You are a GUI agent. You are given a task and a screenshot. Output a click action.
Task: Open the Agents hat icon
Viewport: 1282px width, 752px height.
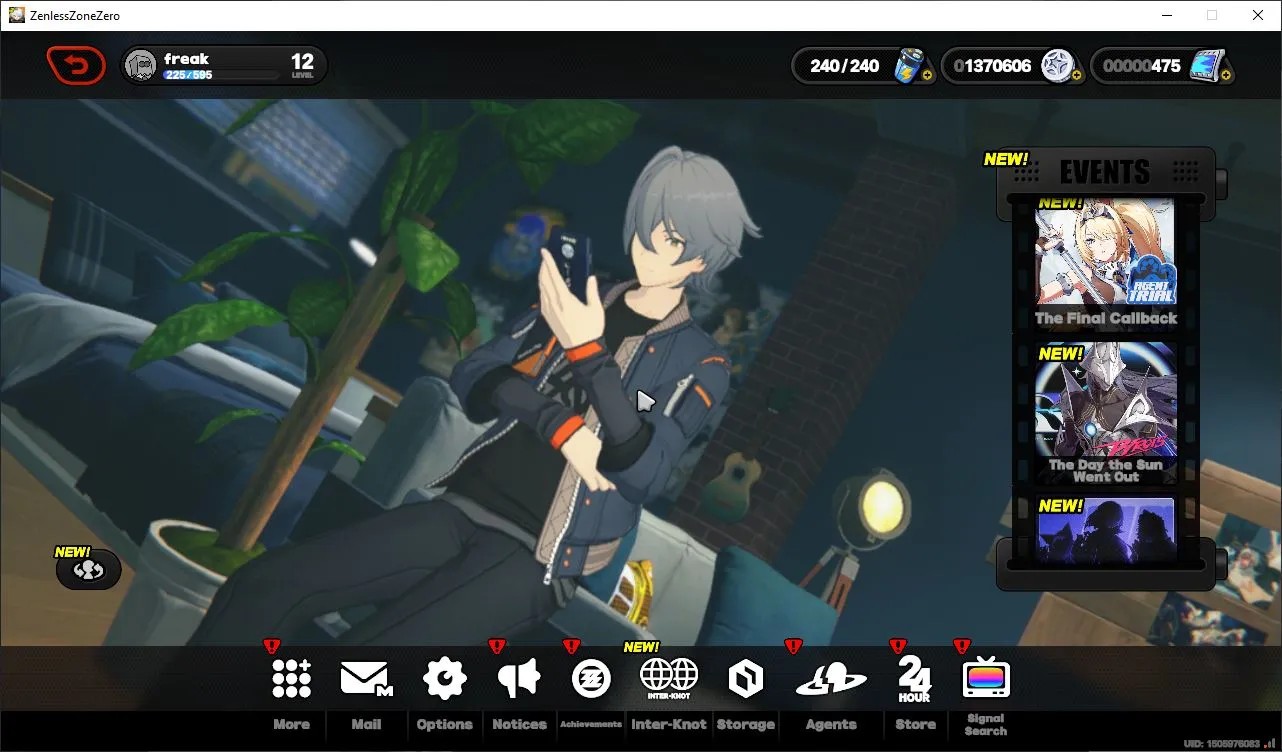(x=831, y=679)
